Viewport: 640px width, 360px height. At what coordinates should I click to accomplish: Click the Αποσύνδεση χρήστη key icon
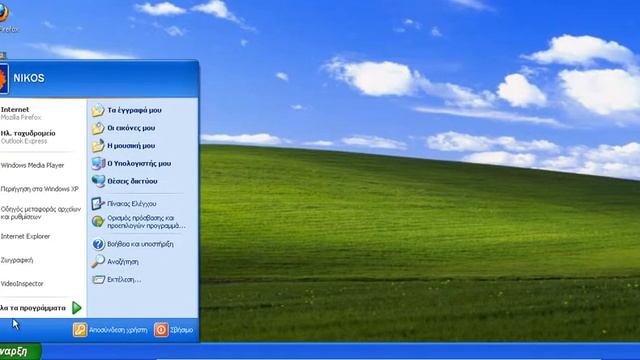coord(80,330)
